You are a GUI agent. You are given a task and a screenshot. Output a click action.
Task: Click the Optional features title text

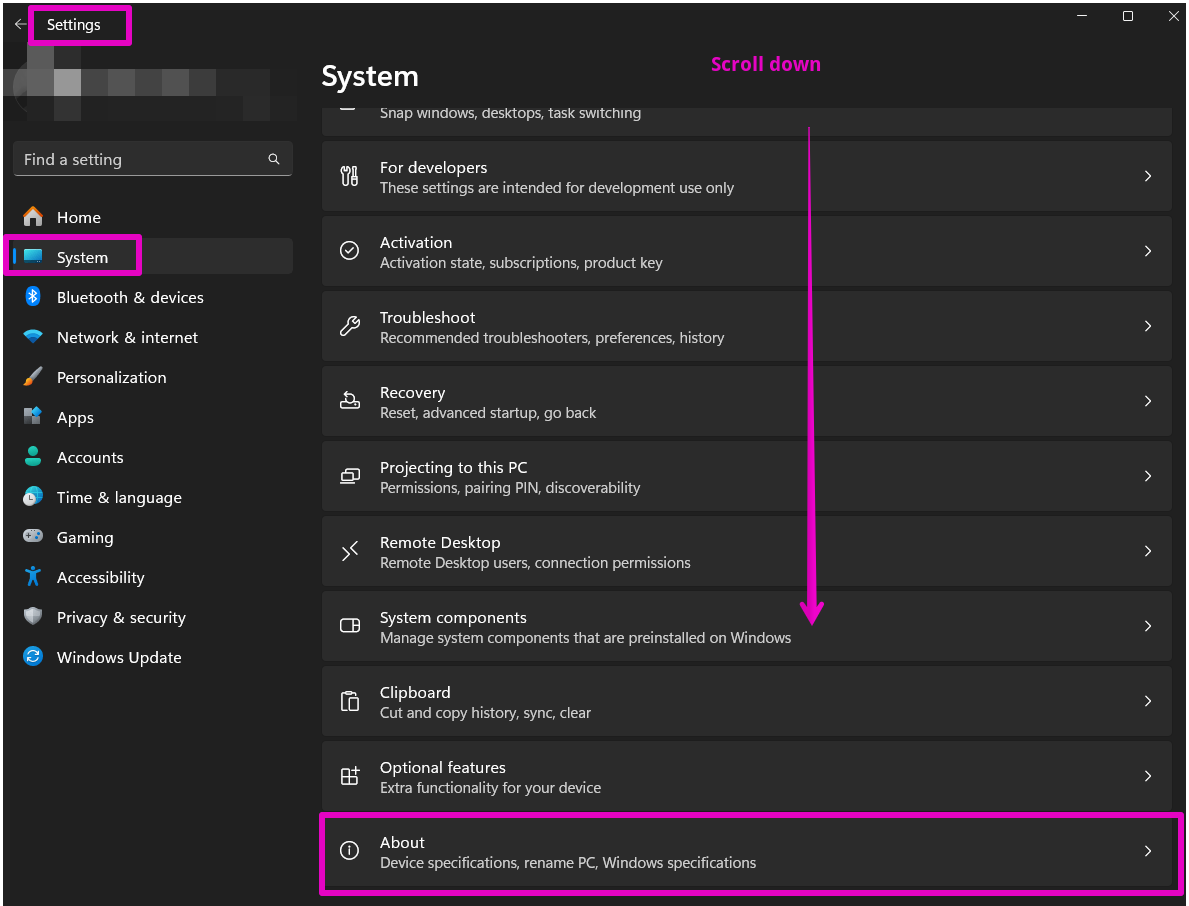[443, 767]
